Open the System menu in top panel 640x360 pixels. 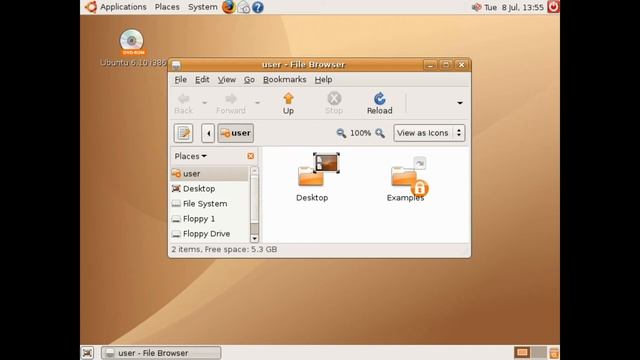coord(202,7)
